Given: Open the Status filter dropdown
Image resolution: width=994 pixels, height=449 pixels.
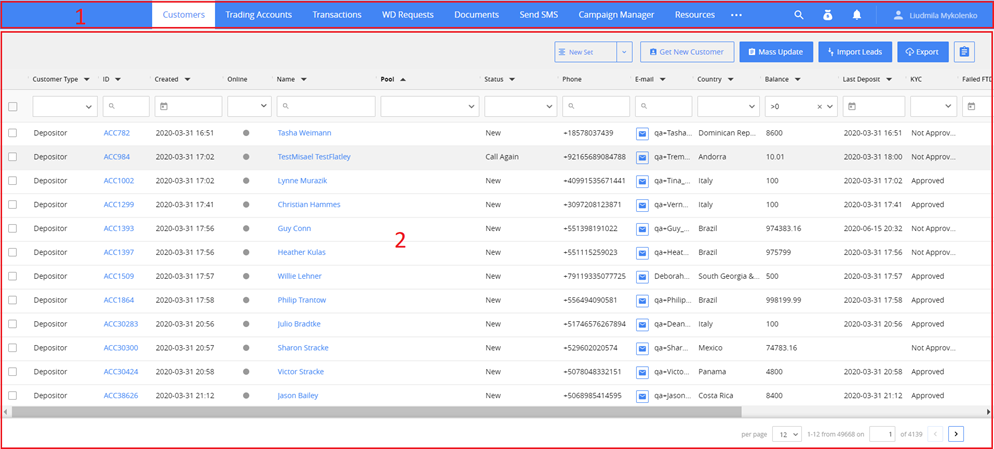Looking at the screenshot, I should (520, 106).
